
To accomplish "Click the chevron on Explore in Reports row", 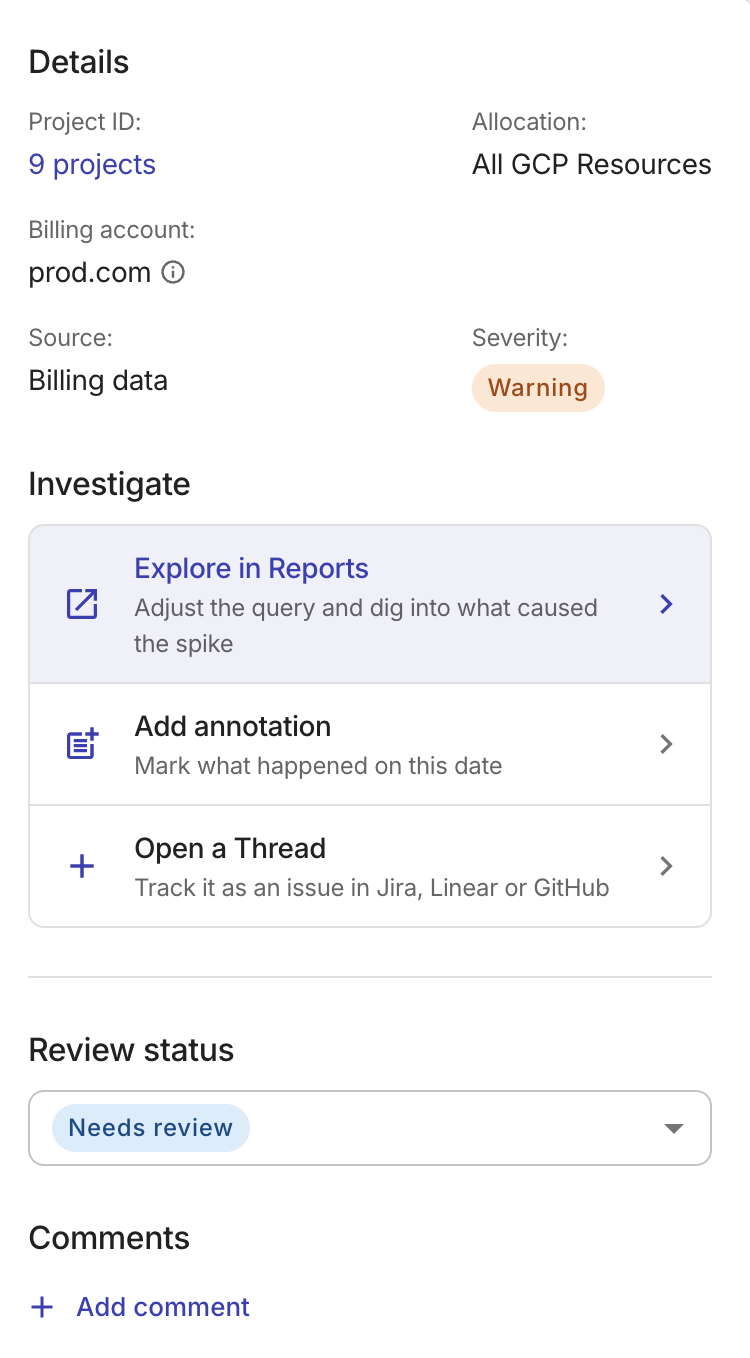I will 667,604.
